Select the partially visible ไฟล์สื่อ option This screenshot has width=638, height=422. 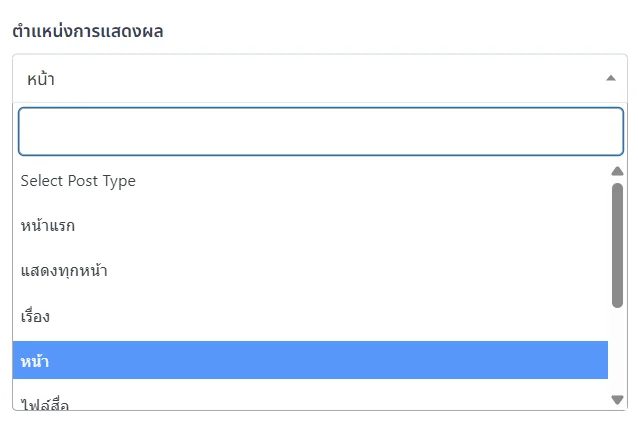click(x=45, y=403)
